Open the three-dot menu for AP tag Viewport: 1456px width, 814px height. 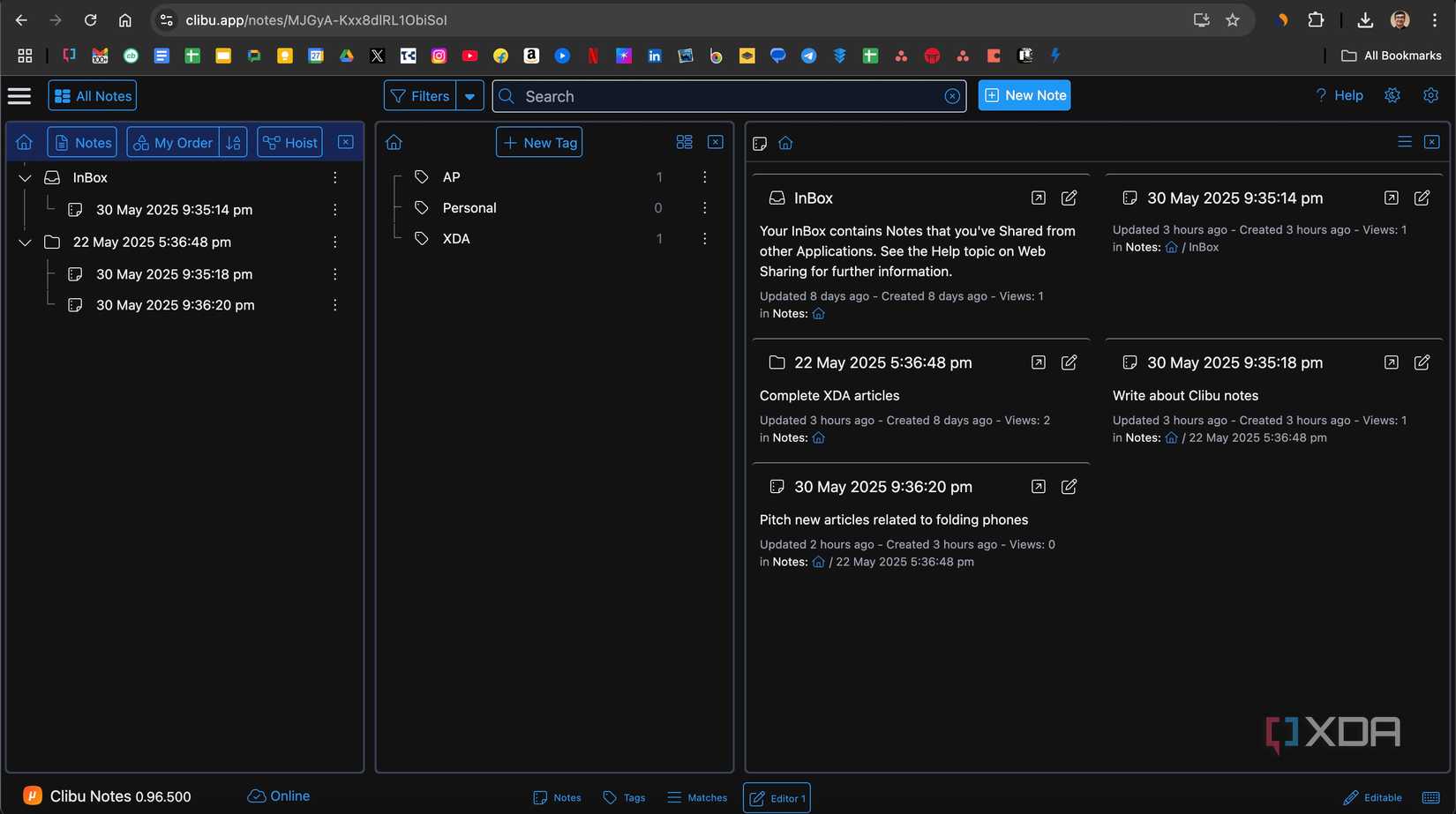tap(704, 177)
